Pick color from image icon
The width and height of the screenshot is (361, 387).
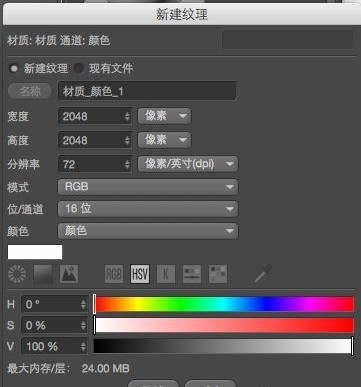point(69,274)
